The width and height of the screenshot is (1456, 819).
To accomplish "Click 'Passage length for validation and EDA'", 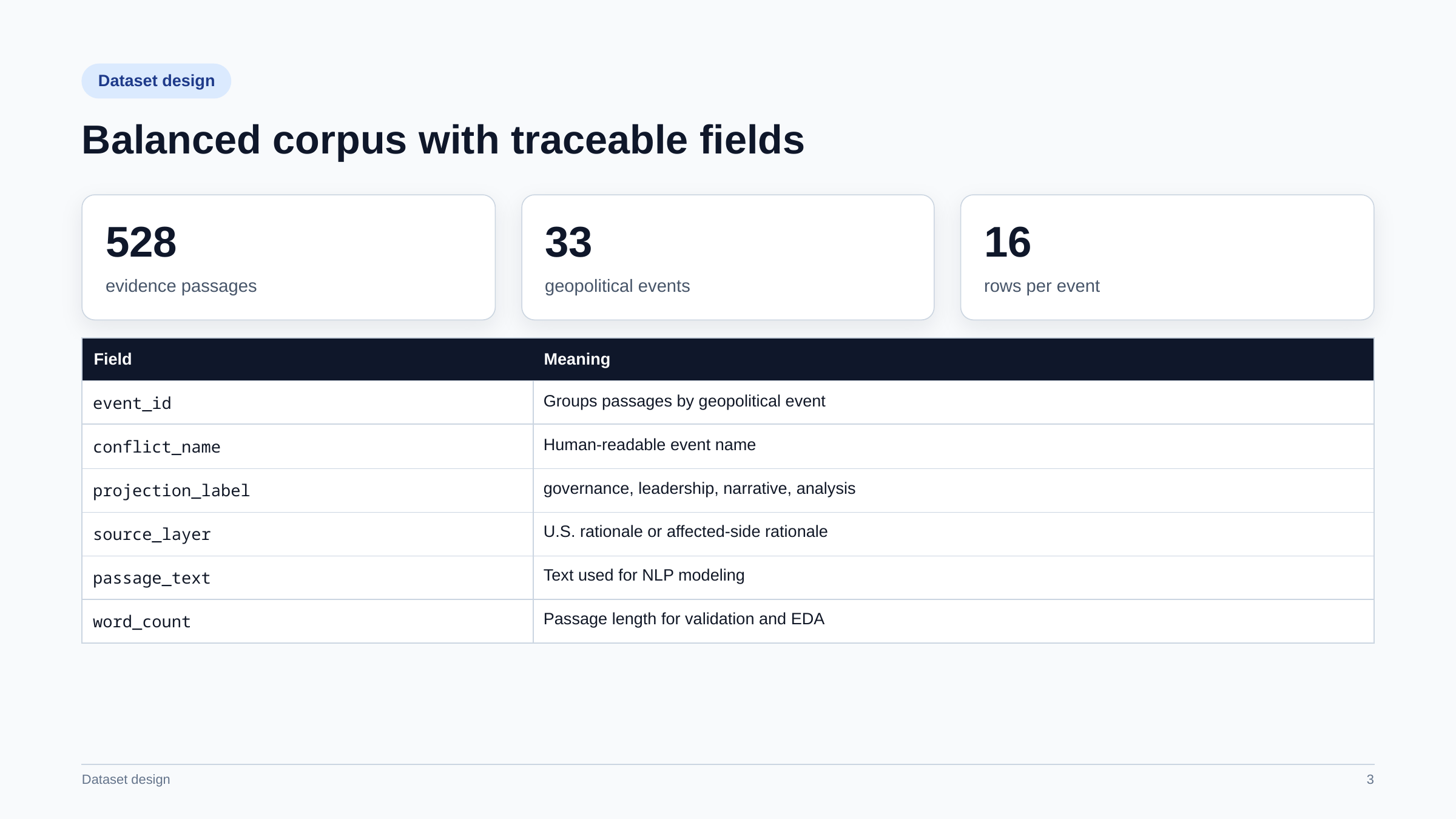I will click(684, 619).
